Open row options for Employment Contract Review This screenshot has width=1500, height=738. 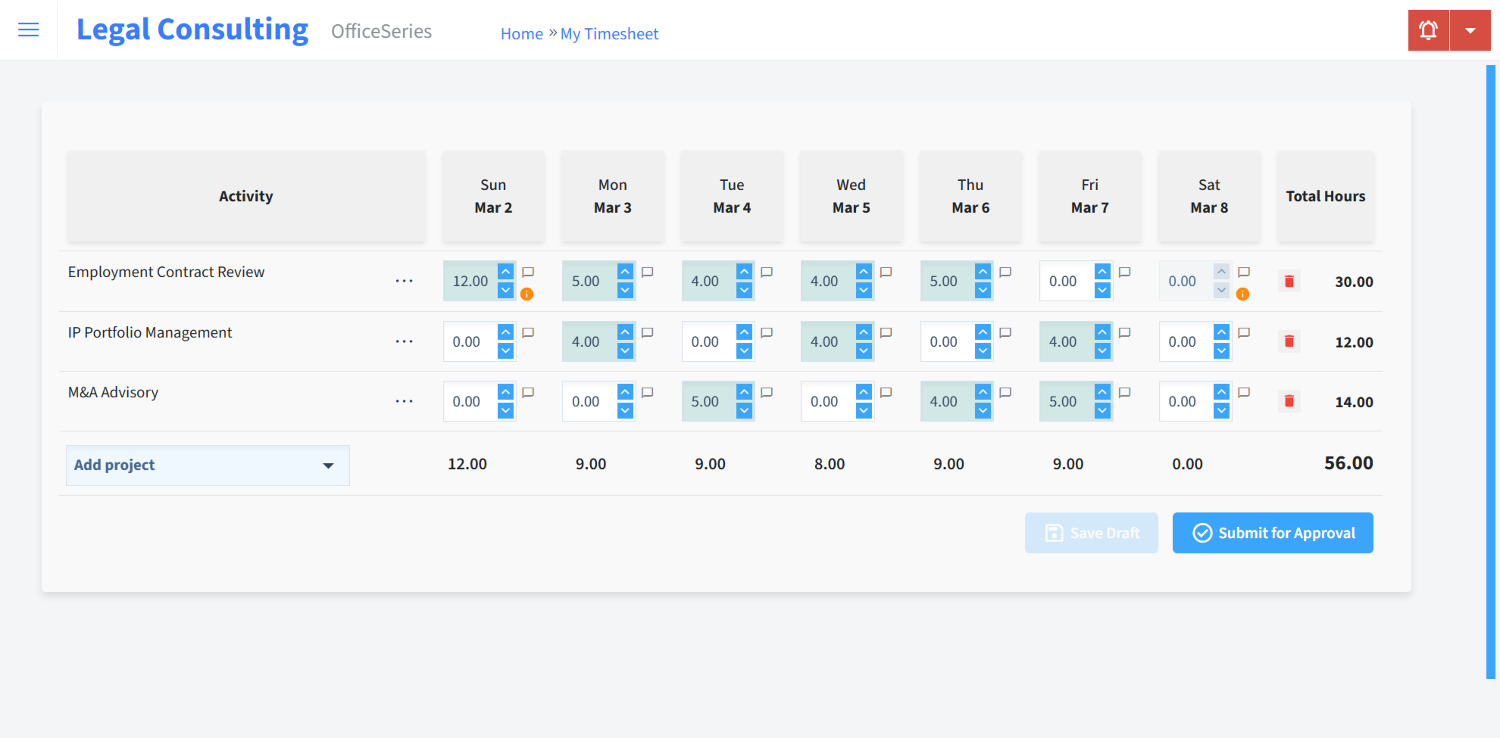point(404,281)
